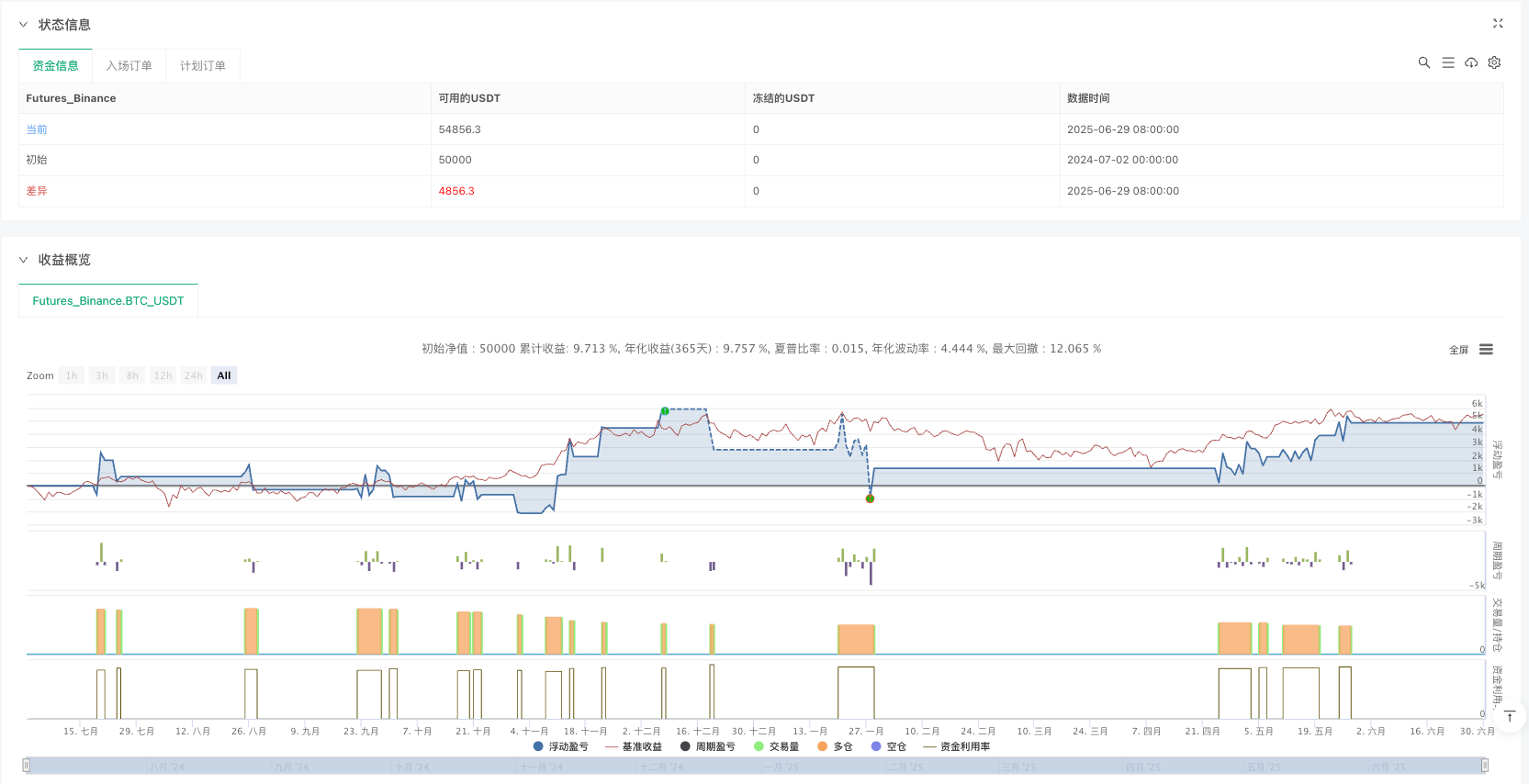Select the Futures_Binance.BTC_USDT tab
1529x784 pixels.
(x=108, y=301)
